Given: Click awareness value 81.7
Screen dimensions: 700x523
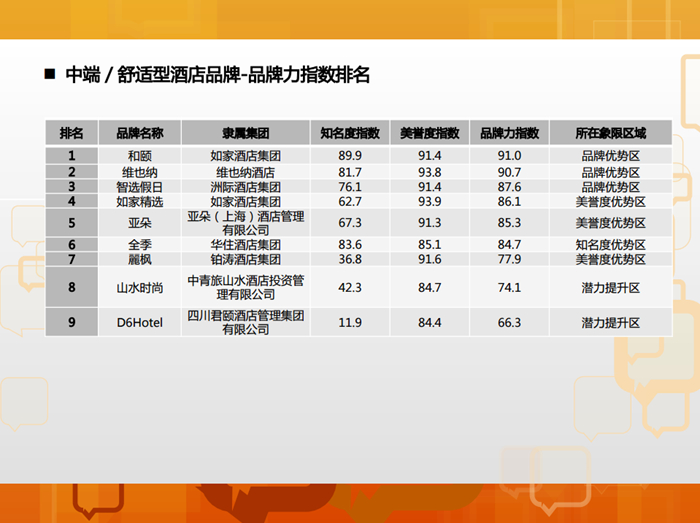Looking at the screenshot, I should click(350, 172).
